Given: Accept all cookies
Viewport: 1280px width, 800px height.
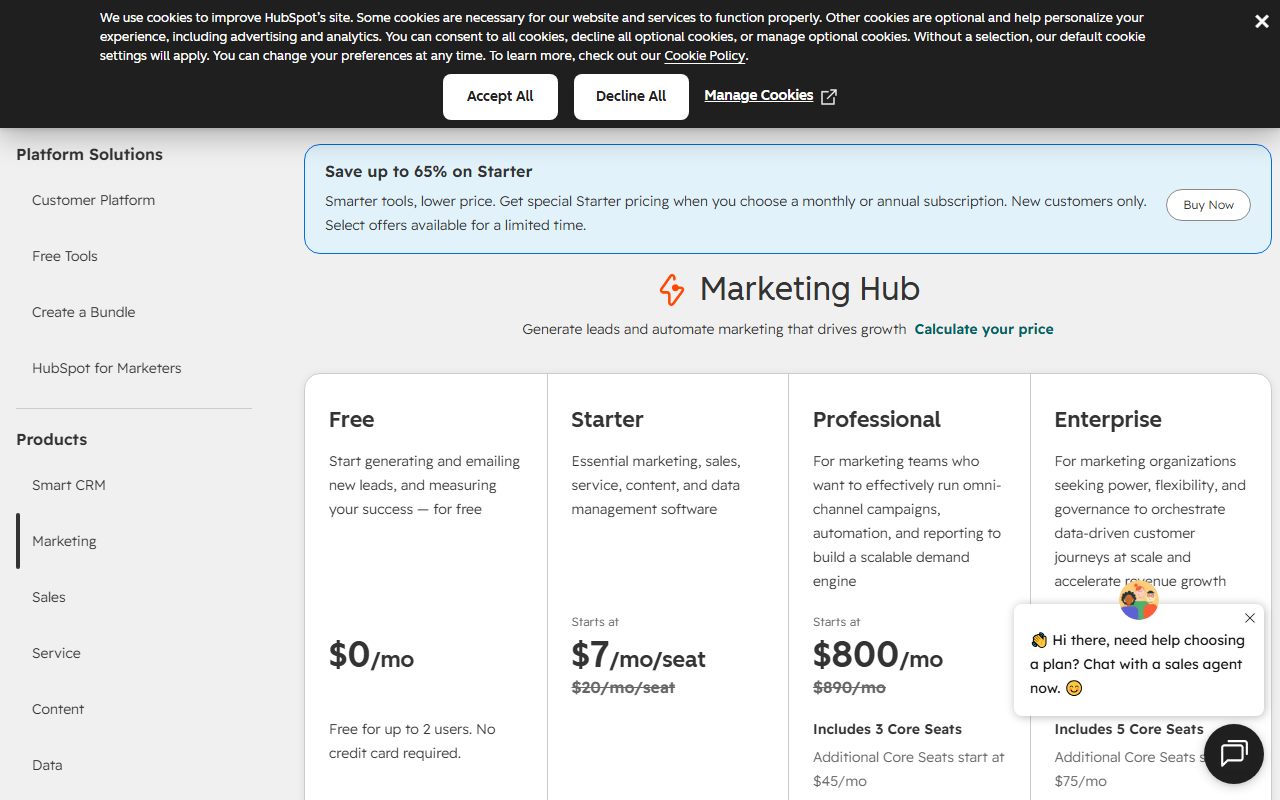Looking at the screenshot, I should point(500,97).
